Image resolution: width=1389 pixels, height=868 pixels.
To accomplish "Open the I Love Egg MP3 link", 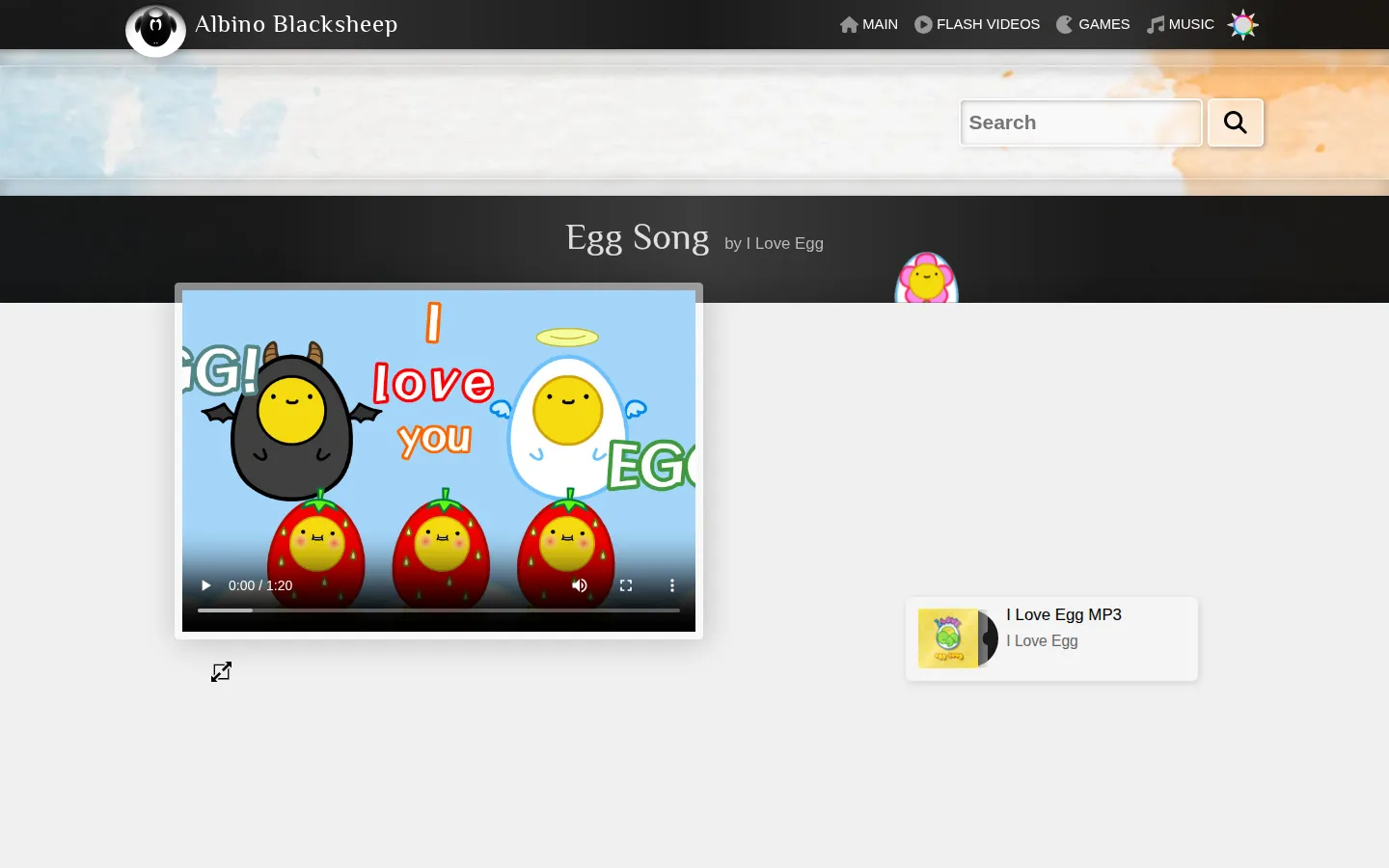I will (x=1064, y=614).
